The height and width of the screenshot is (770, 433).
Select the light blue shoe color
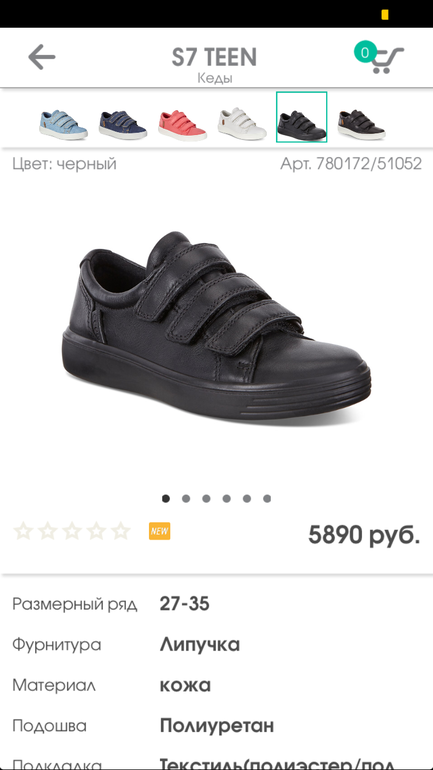click(x=63, y=125)
